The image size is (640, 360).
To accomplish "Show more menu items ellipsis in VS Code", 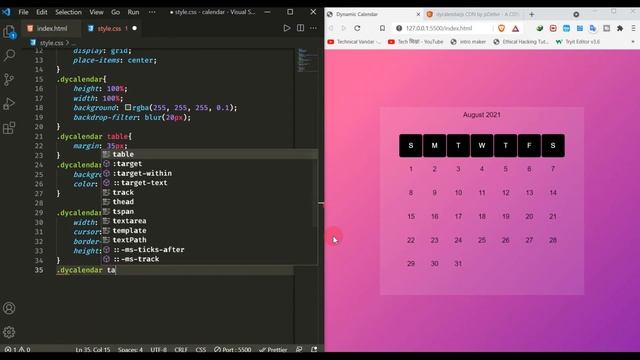I will pos(152,12).
